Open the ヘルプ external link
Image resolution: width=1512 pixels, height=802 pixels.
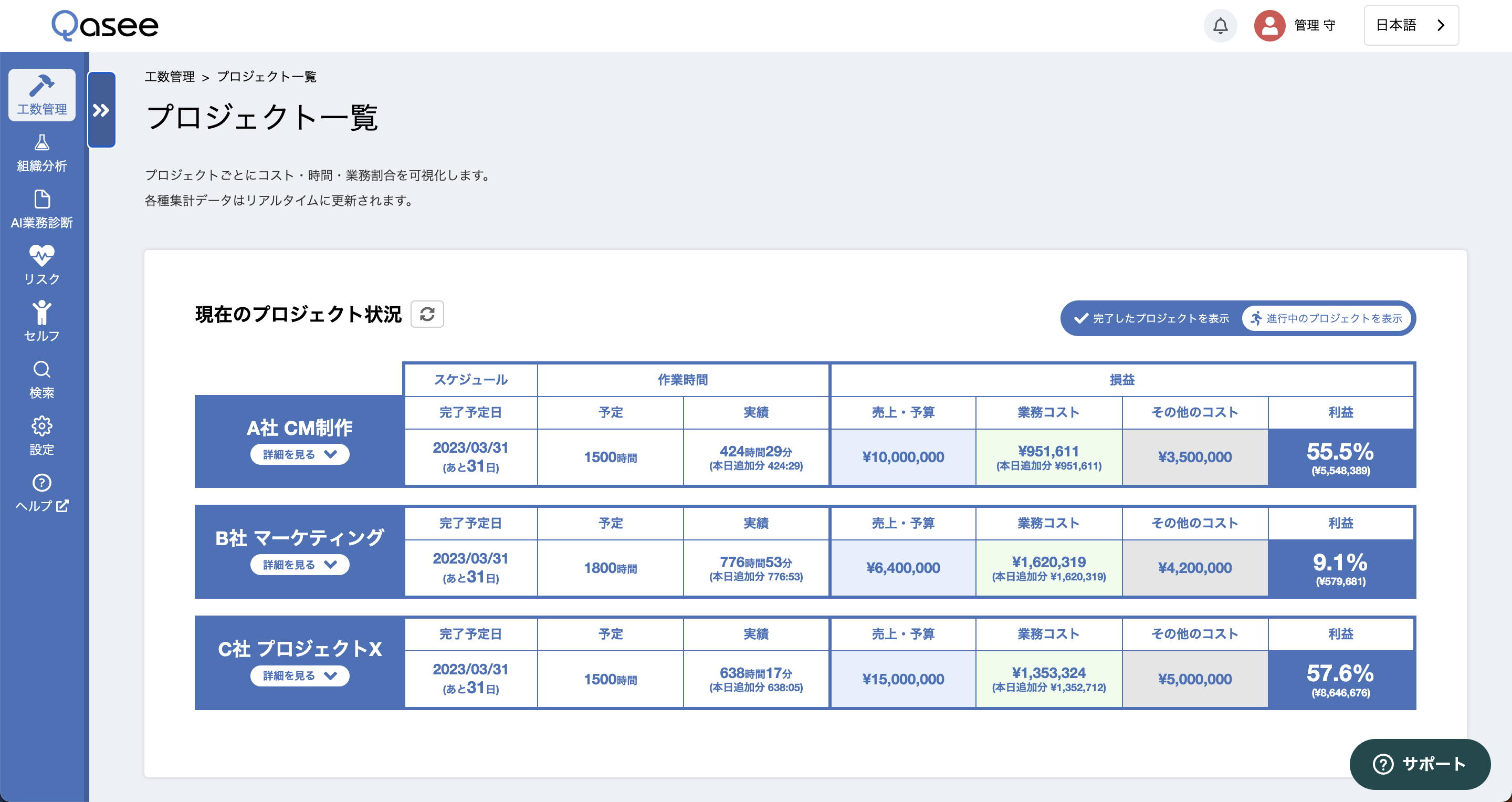[x=41, y=493]
